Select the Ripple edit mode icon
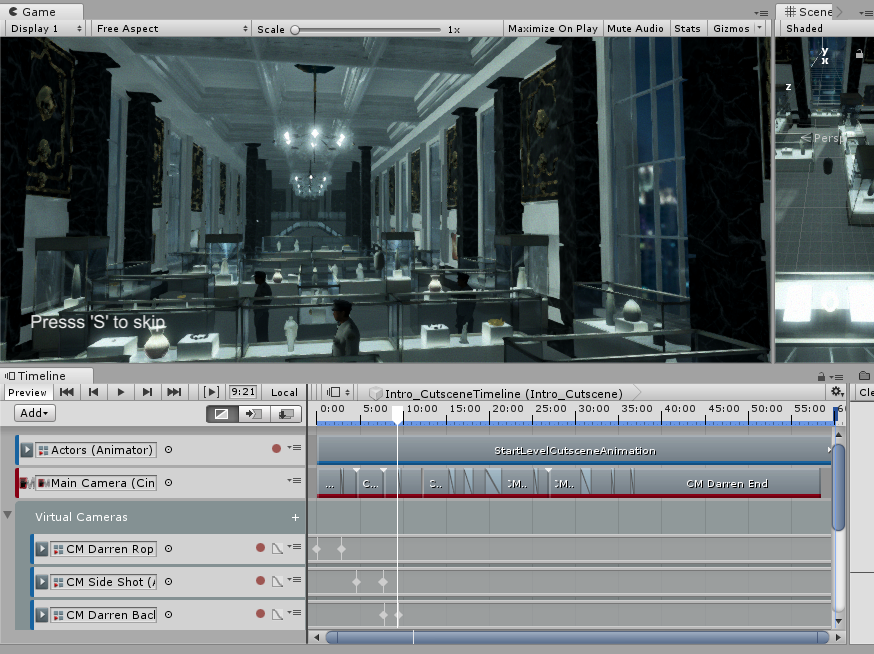 tap(254, 414)
